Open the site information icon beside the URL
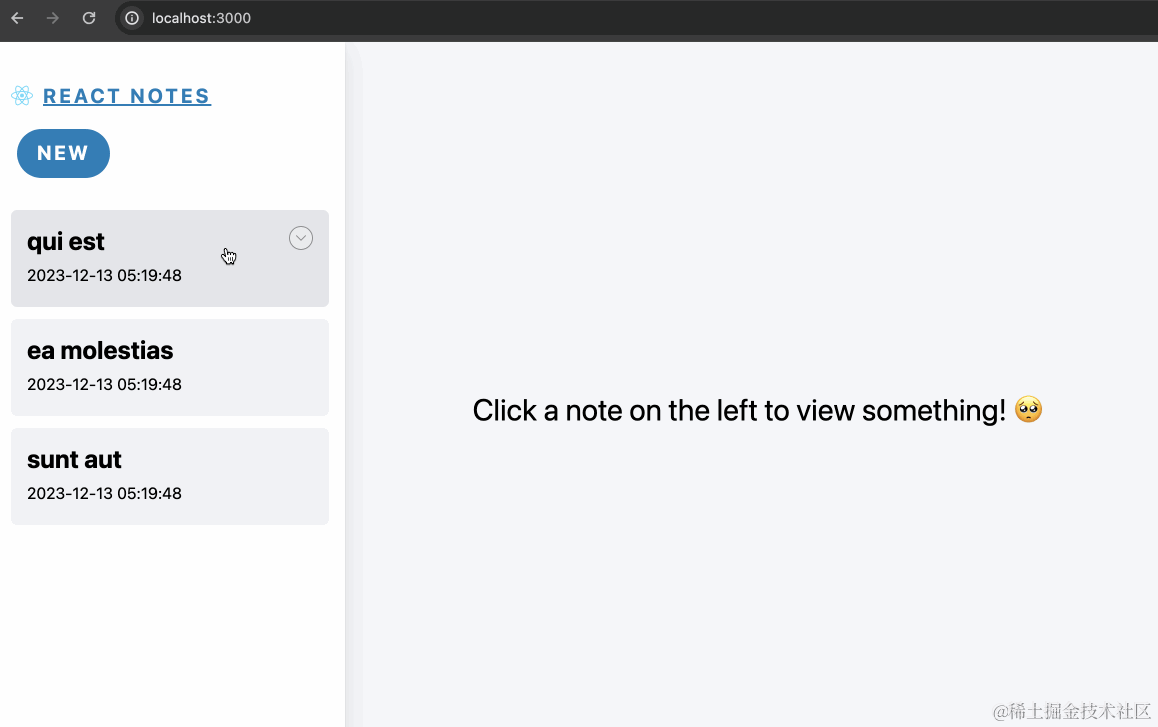1158x727 pixels. click(x=132, y=18)
